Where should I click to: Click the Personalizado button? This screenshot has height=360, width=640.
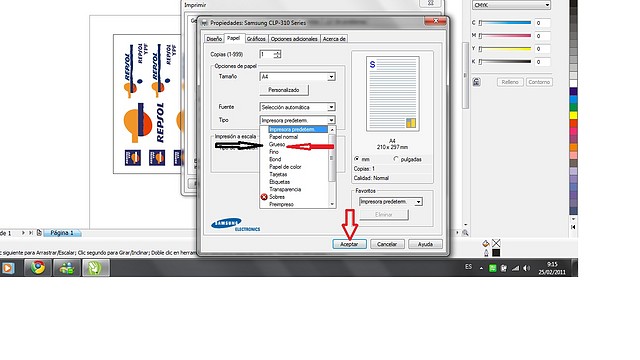(284, 90)
